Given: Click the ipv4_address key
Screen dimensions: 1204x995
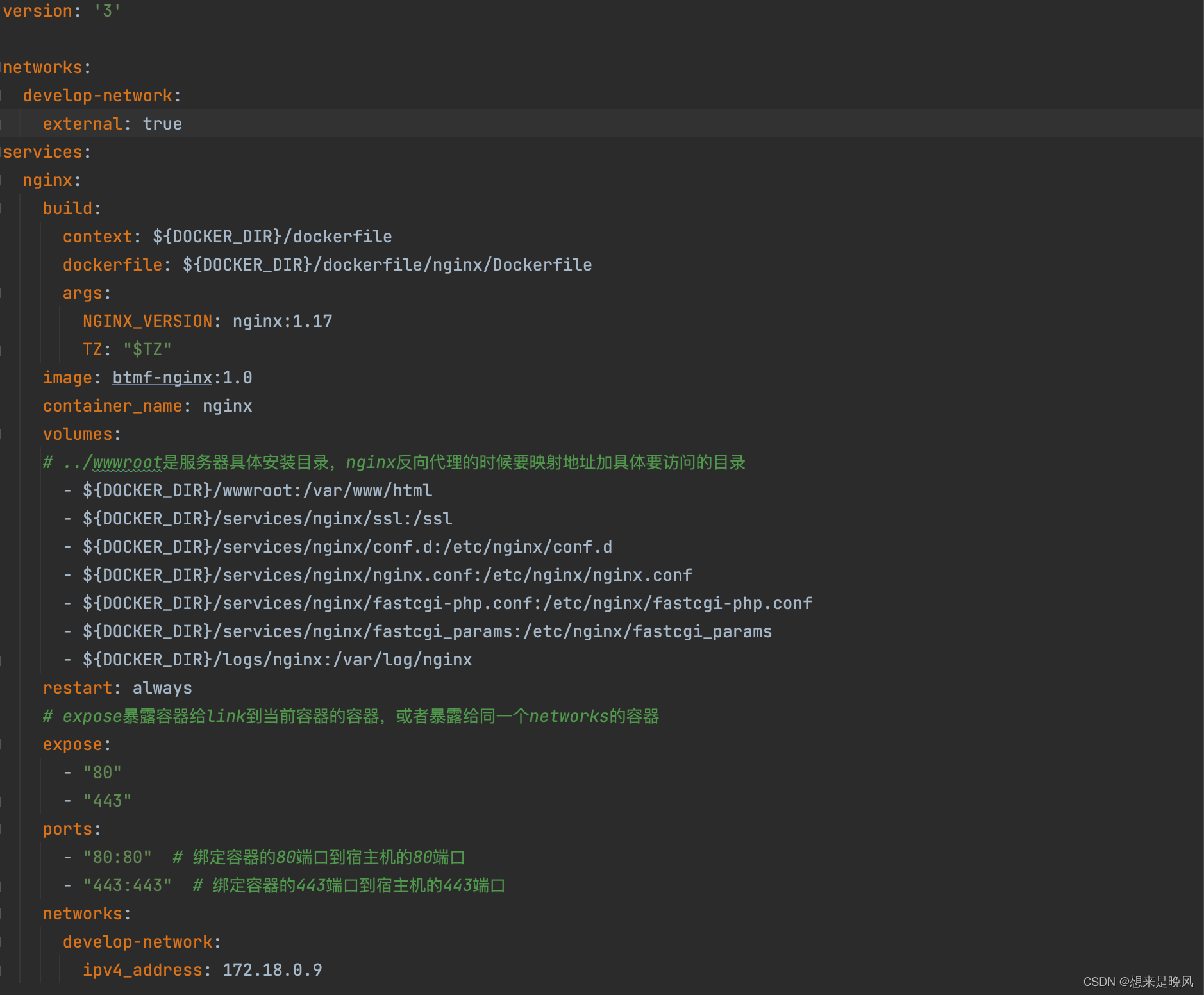Looking at the screenshot, I should [x=142, y=970].
